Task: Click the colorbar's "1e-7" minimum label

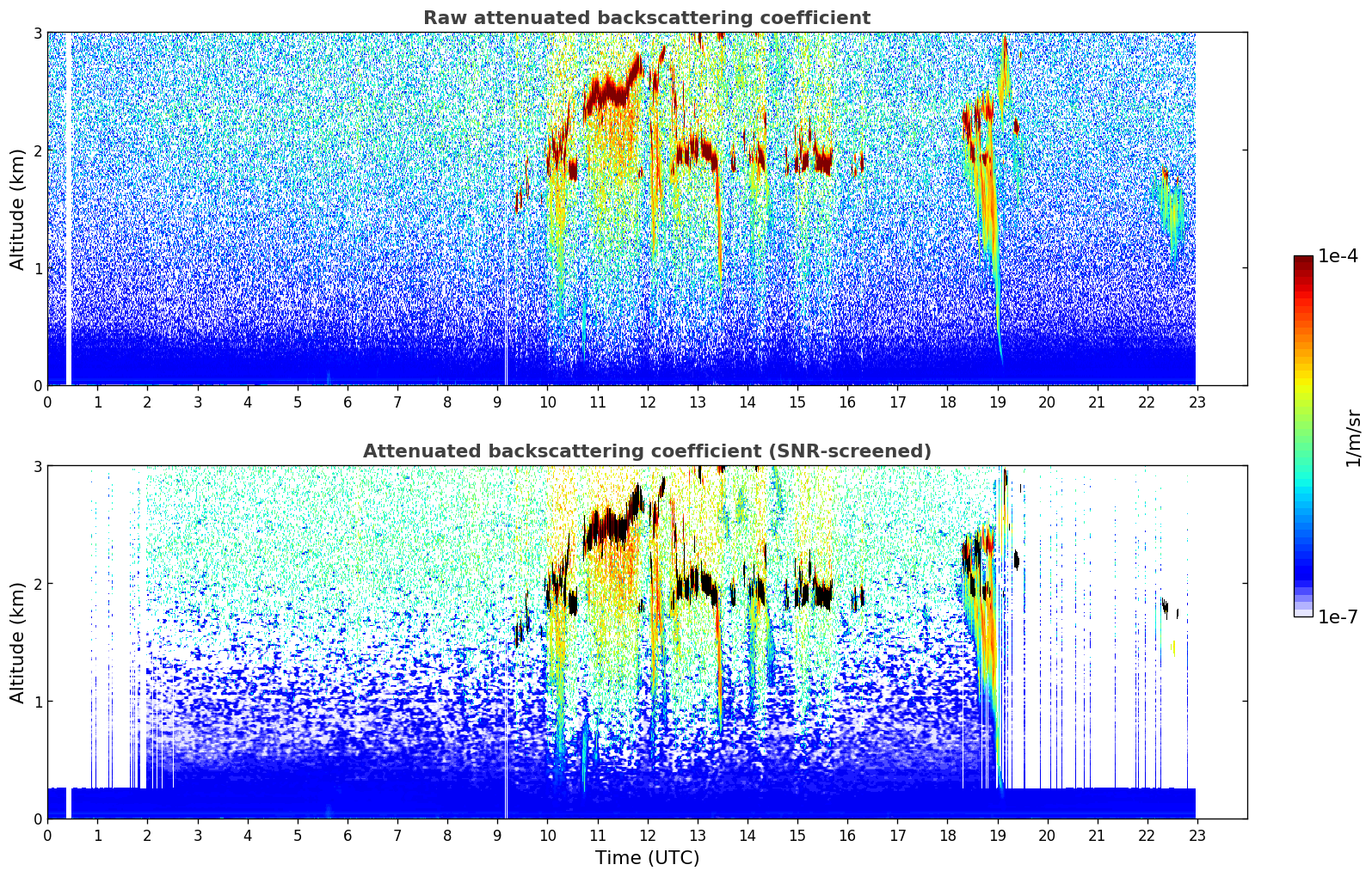Action: [x=1338, y=617]
